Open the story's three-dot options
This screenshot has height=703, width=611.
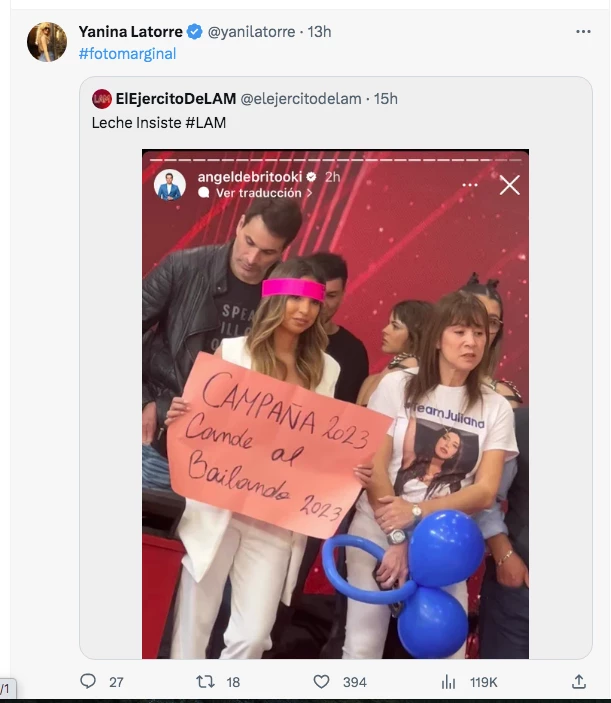click(470, 185)
